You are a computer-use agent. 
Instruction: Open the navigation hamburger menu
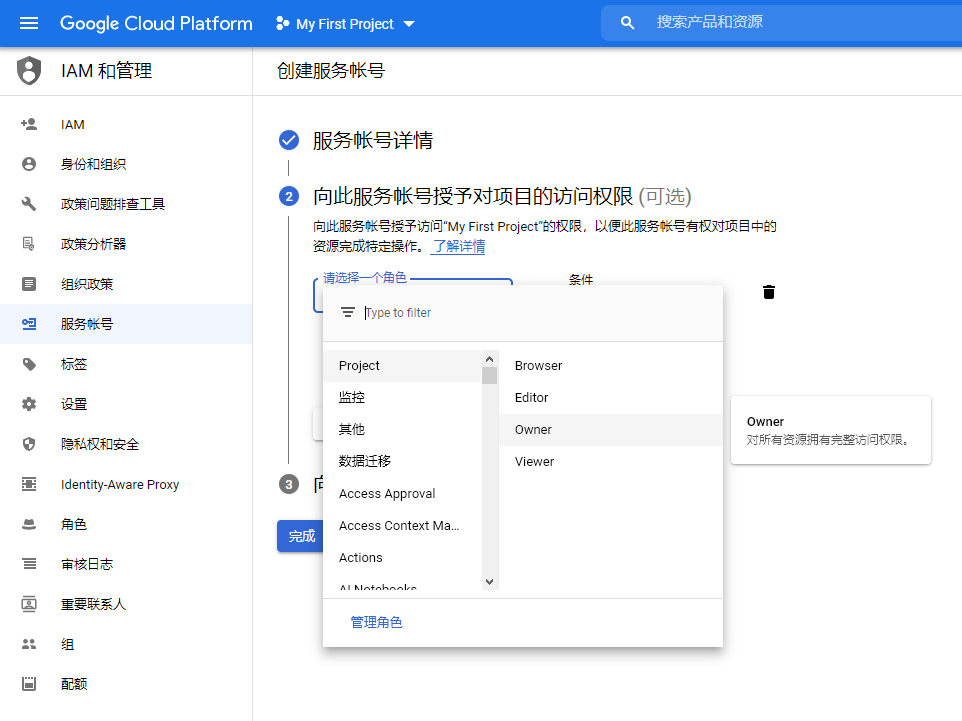click(x=28, y=23)
